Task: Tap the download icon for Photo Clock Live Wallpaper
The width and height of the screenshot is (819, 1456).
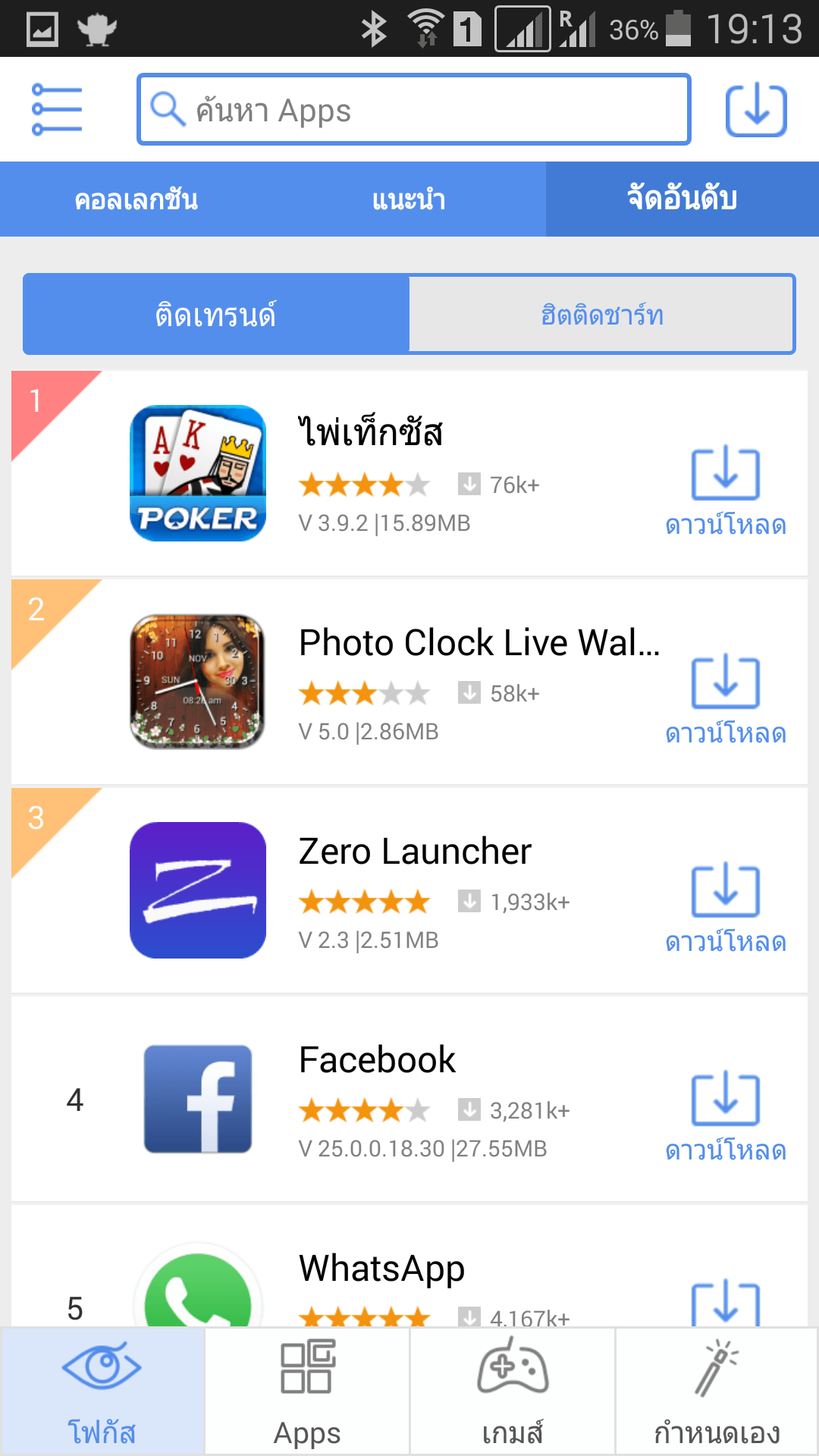Action: (x=725, y=683)
